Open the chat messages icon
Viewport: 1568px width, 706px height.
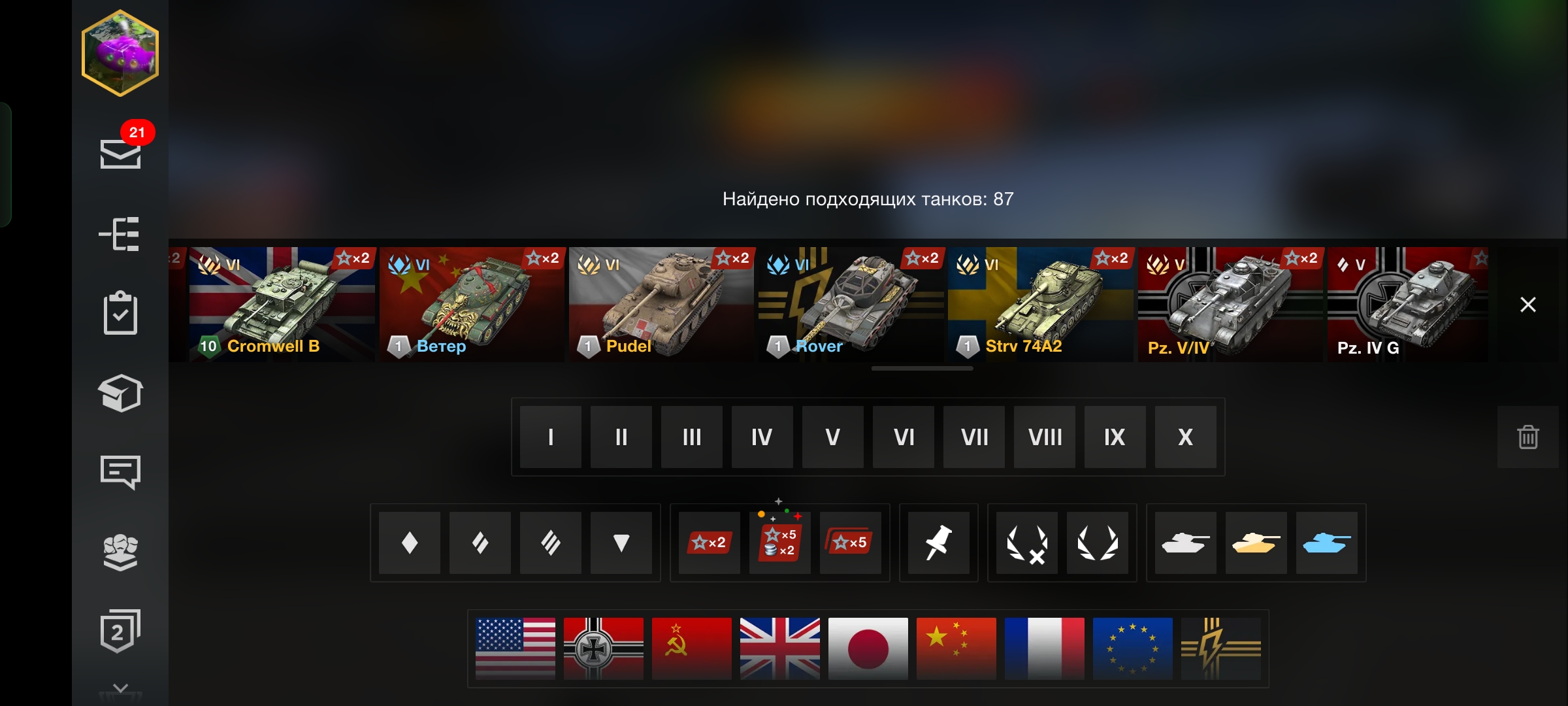point(120,472)
